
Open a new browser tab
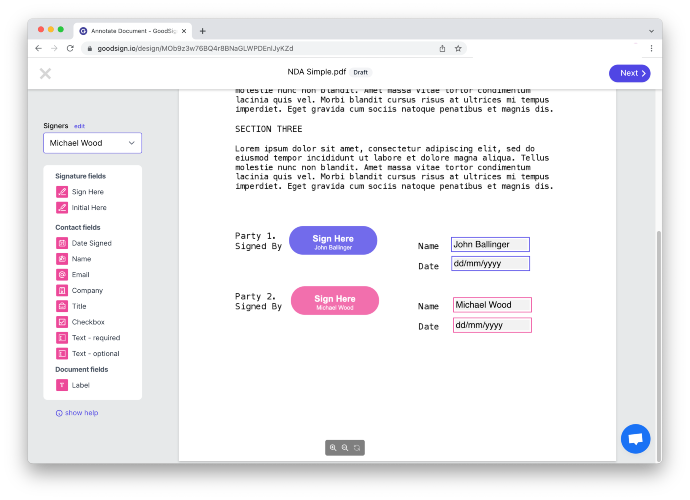pyautogui.click(x=202, y=31)
